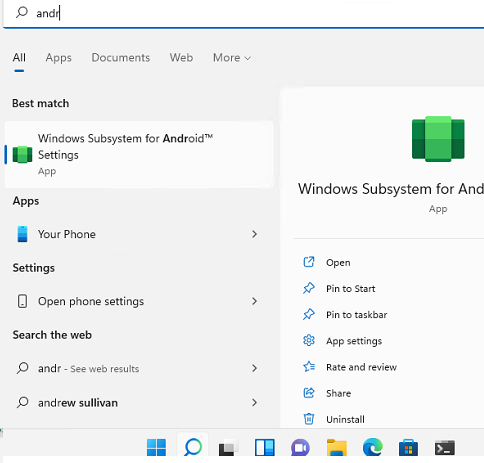The height and width of the screenshot is (463, 484).
Task: Choose Pin to taskbar
Action: click(357, 315)
